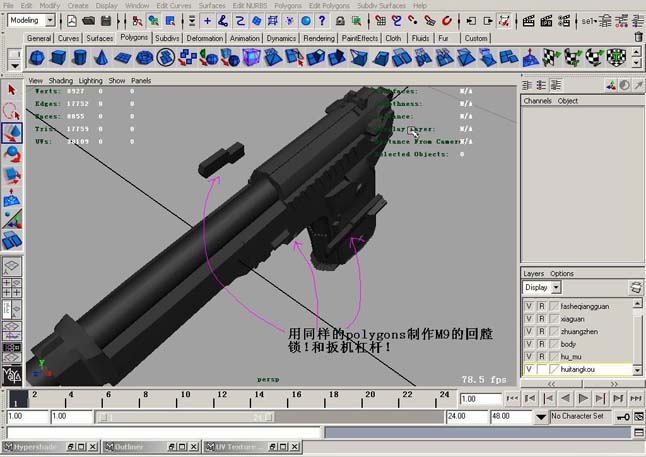Viewport: 646px width, 457px height.
Task: Open the layer Display type dropdown
Action: coord(556,287)
